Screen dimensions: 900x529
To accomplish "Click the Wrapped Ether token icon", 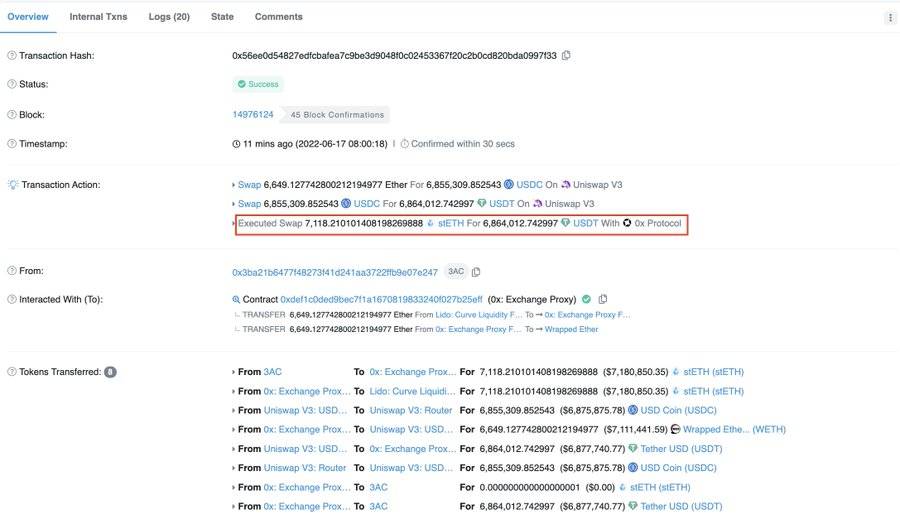I will pos(676,429).
